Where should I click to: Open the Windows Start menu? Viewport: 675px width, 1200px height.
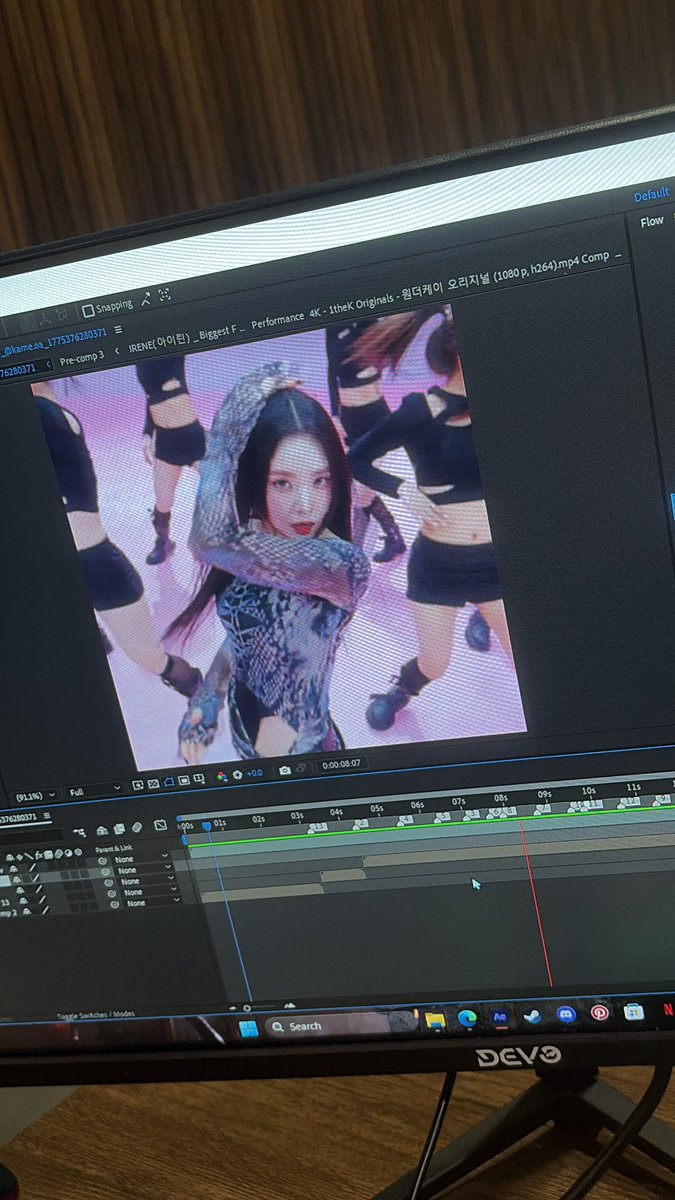(x=249, y=1027)
